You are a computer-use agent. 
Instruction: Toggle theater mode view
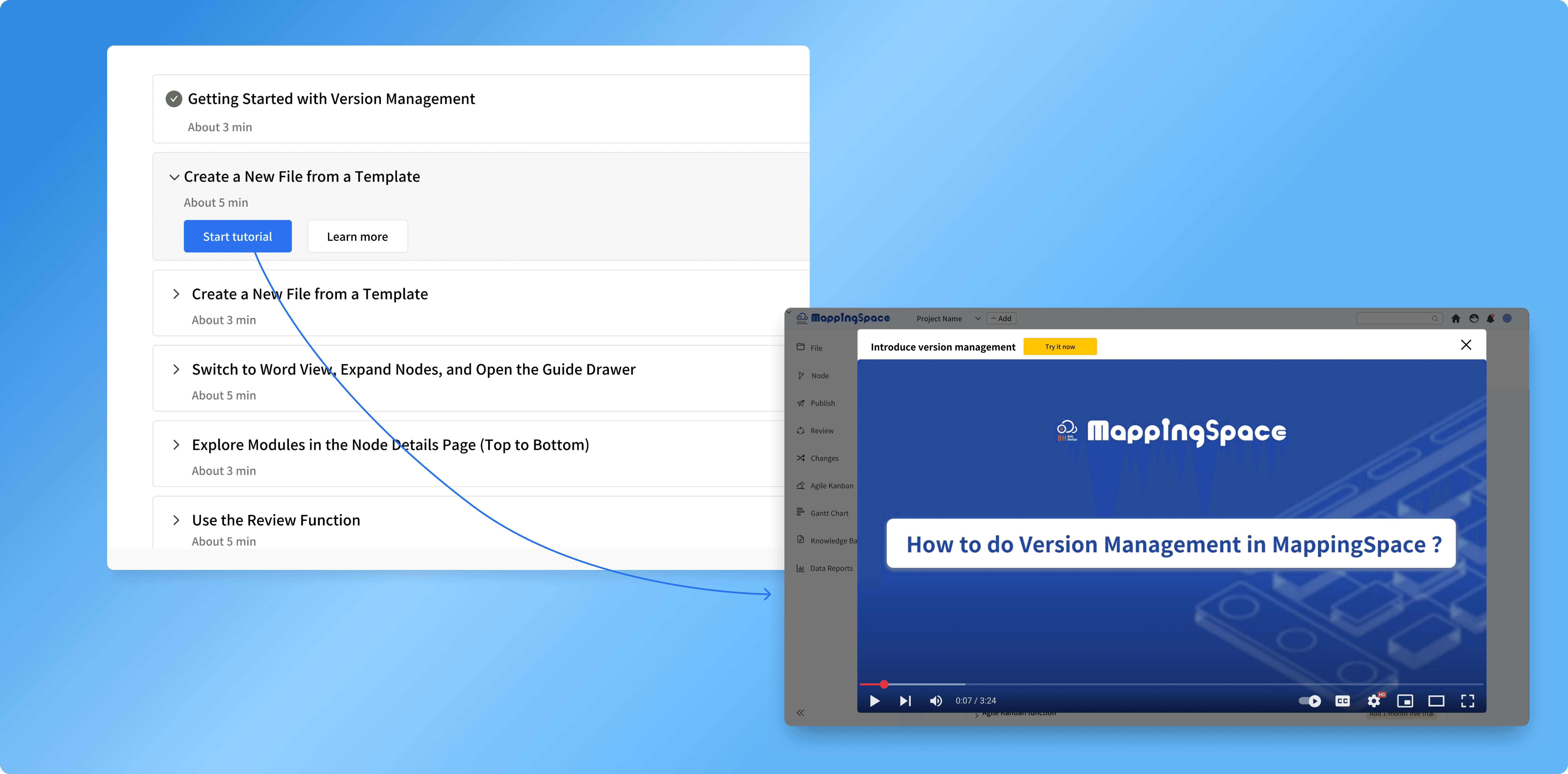(1436, 701)
